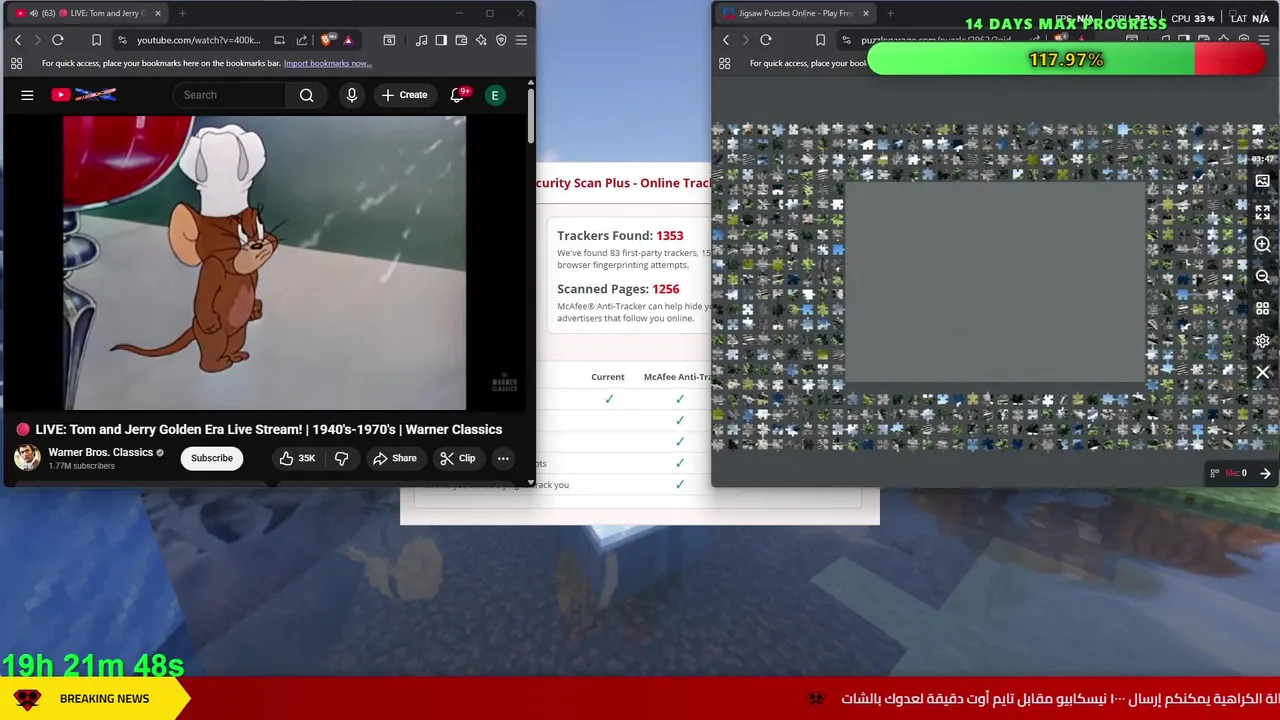Screen dimensions: 1280x720
Task: Open Brave playlist music-note icon in YouTube window
Action: click(x=421, y=40)
